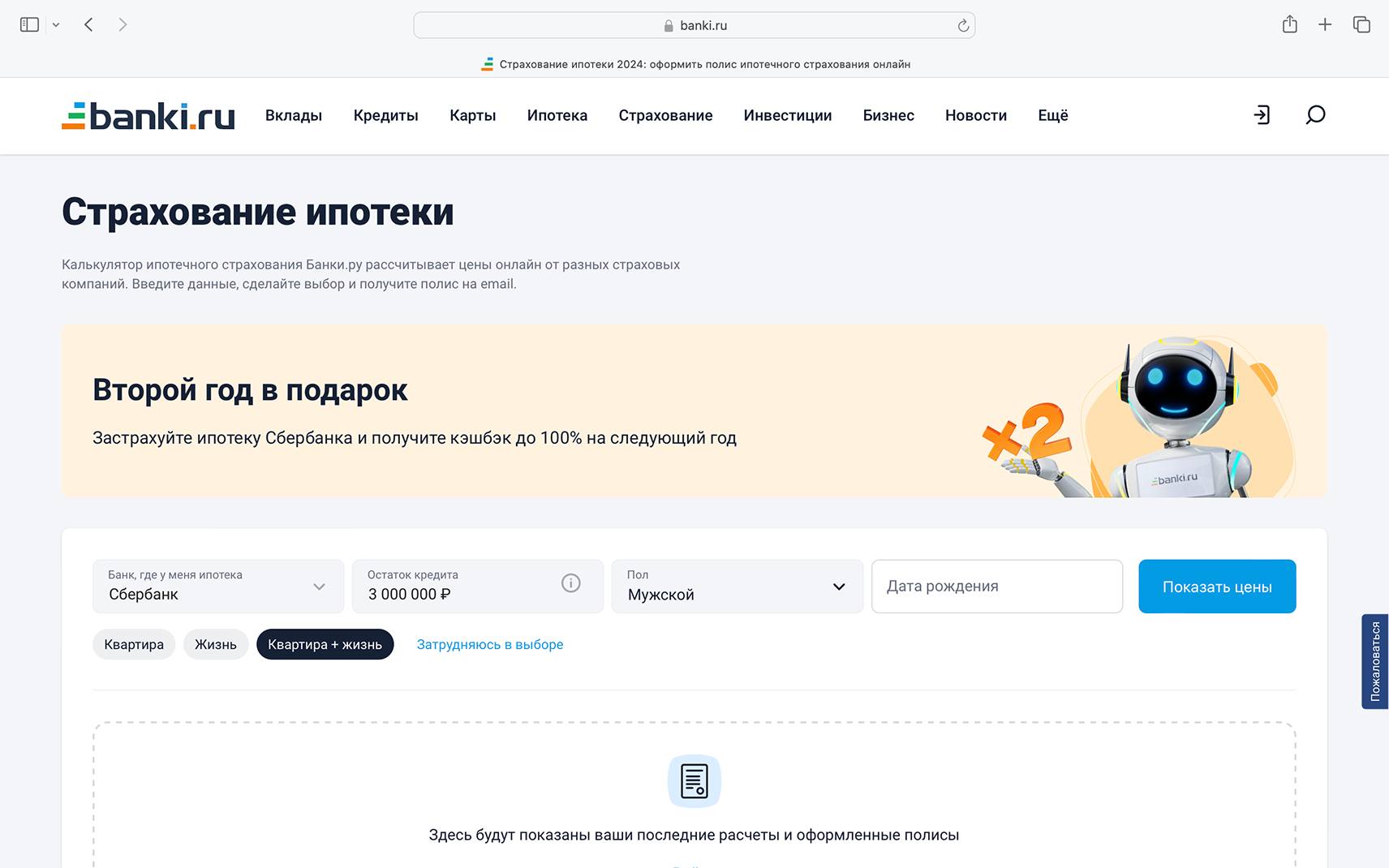The image size is (1389, 868).
Task: Select the Квартира insurance option
Action: 134,644
